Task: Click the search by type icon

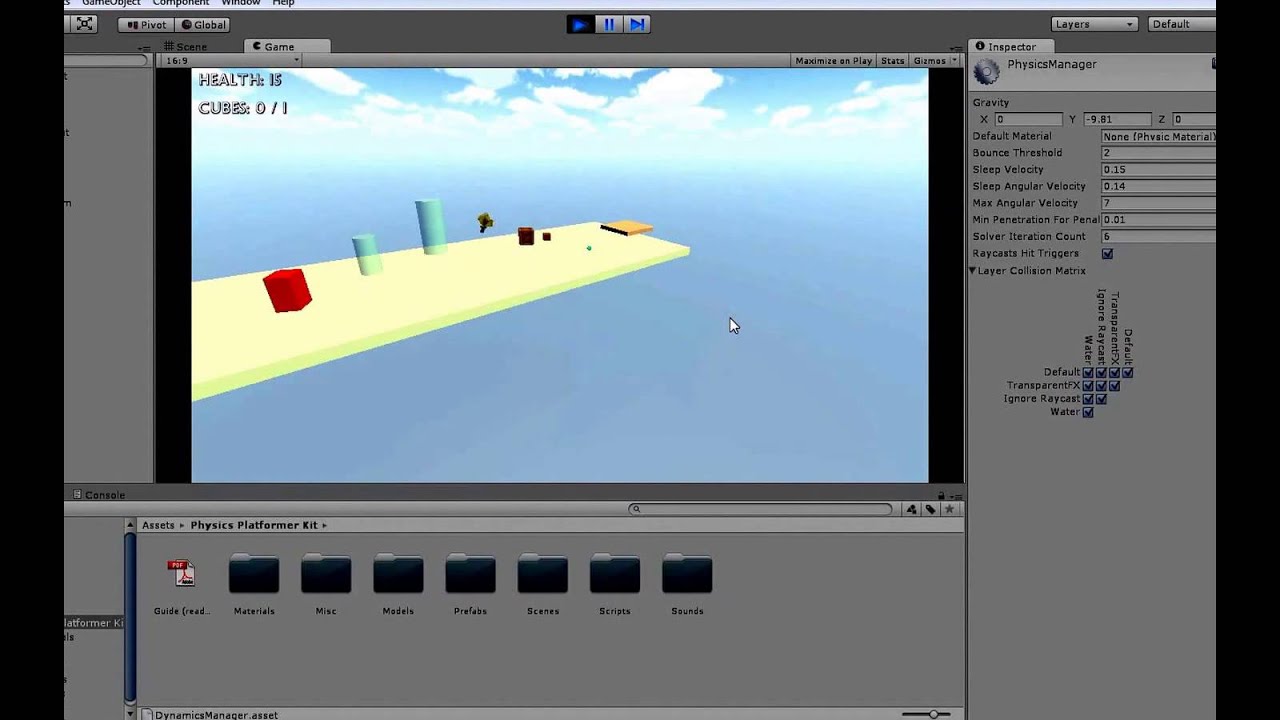Action: click(912, 510)
